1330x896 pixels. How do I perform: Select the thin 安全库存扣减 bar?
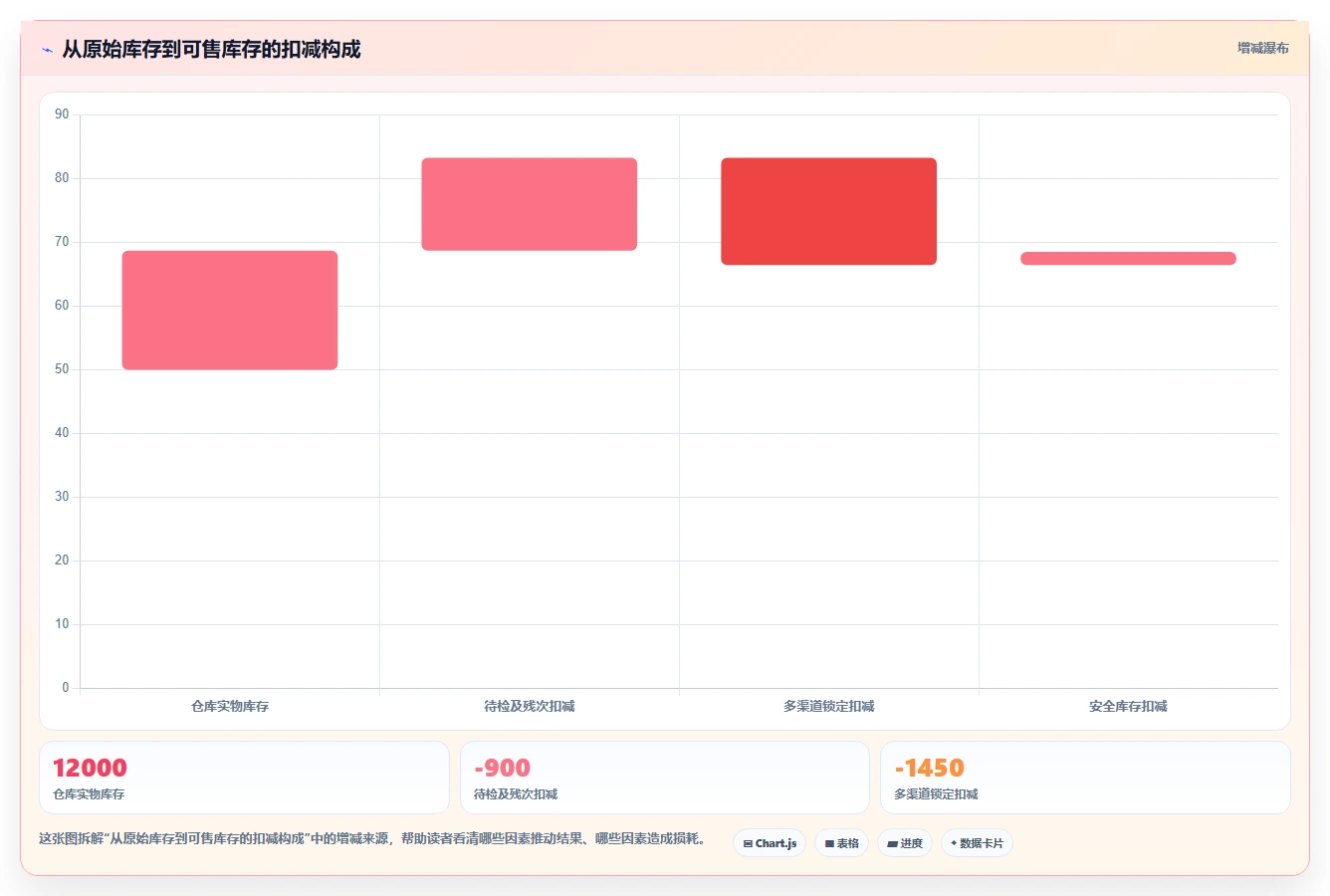click(x=1128, y=259)
